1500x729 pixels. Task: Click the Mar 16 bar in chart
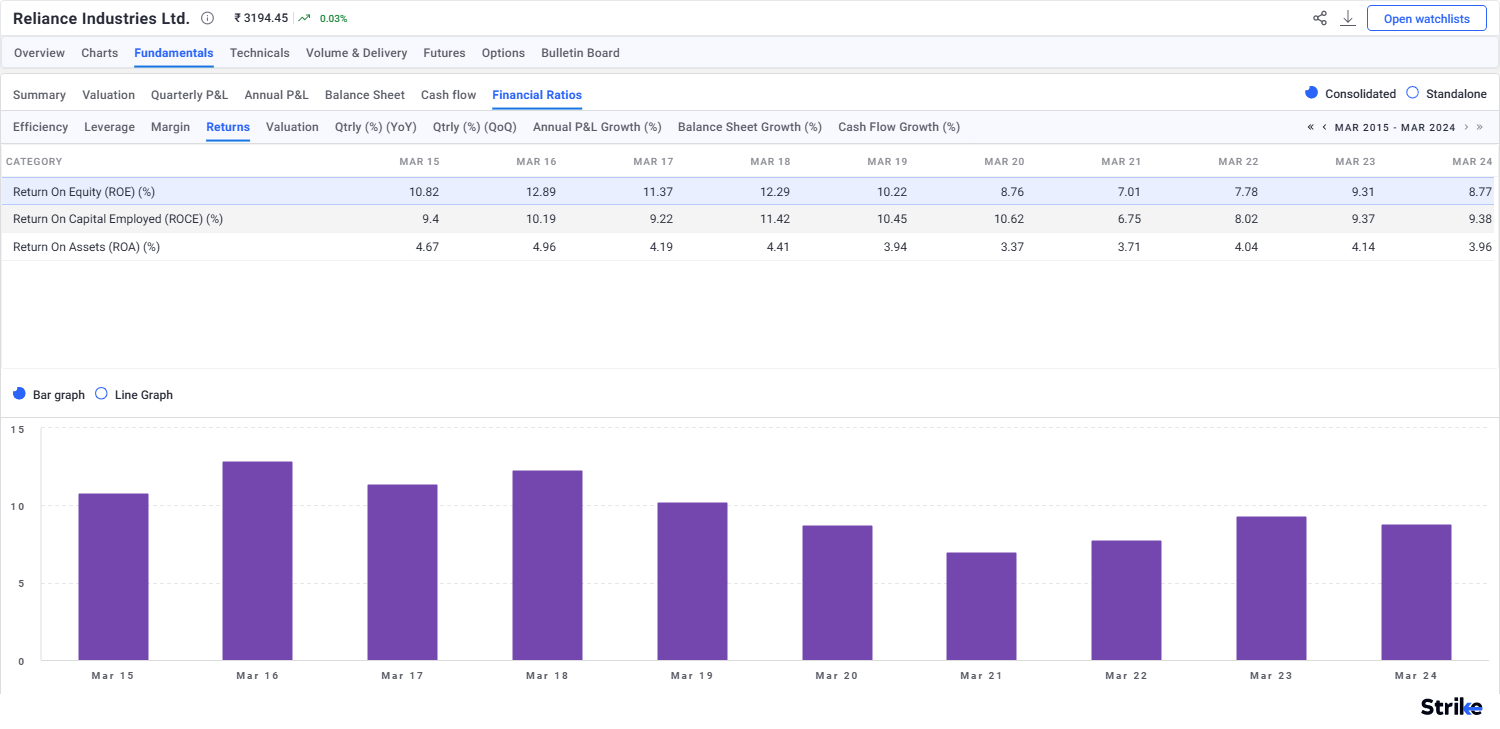(x=258, y=561)
